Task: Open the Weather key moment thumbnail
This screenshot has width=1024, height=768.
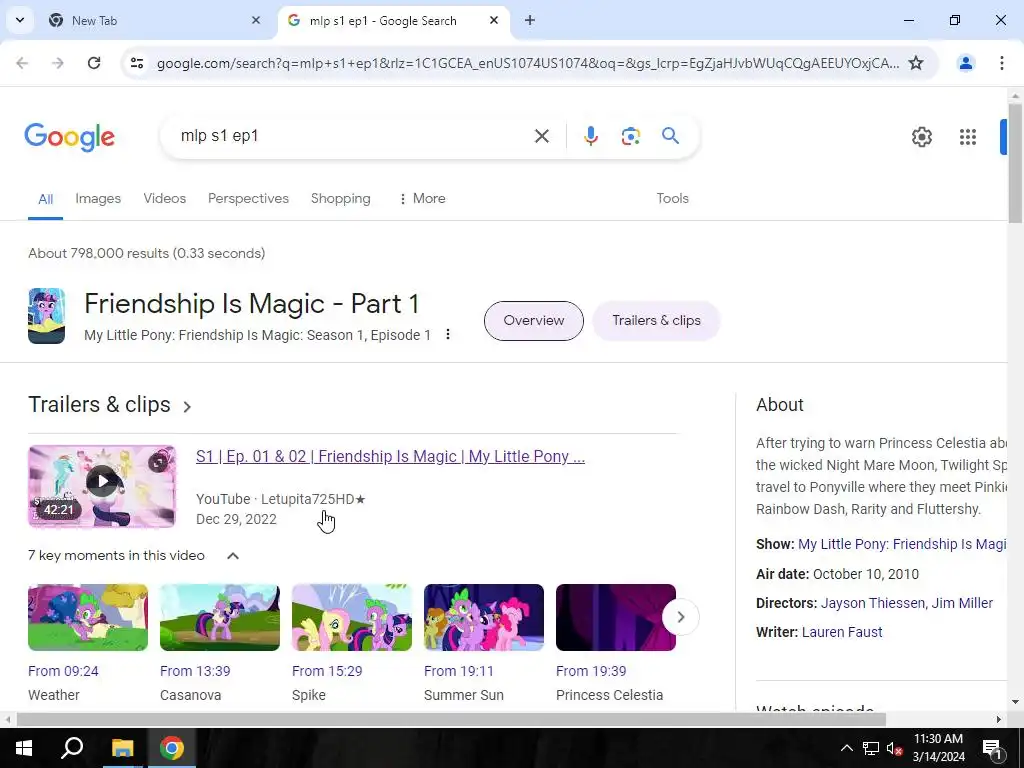Action: coord(88,617)
